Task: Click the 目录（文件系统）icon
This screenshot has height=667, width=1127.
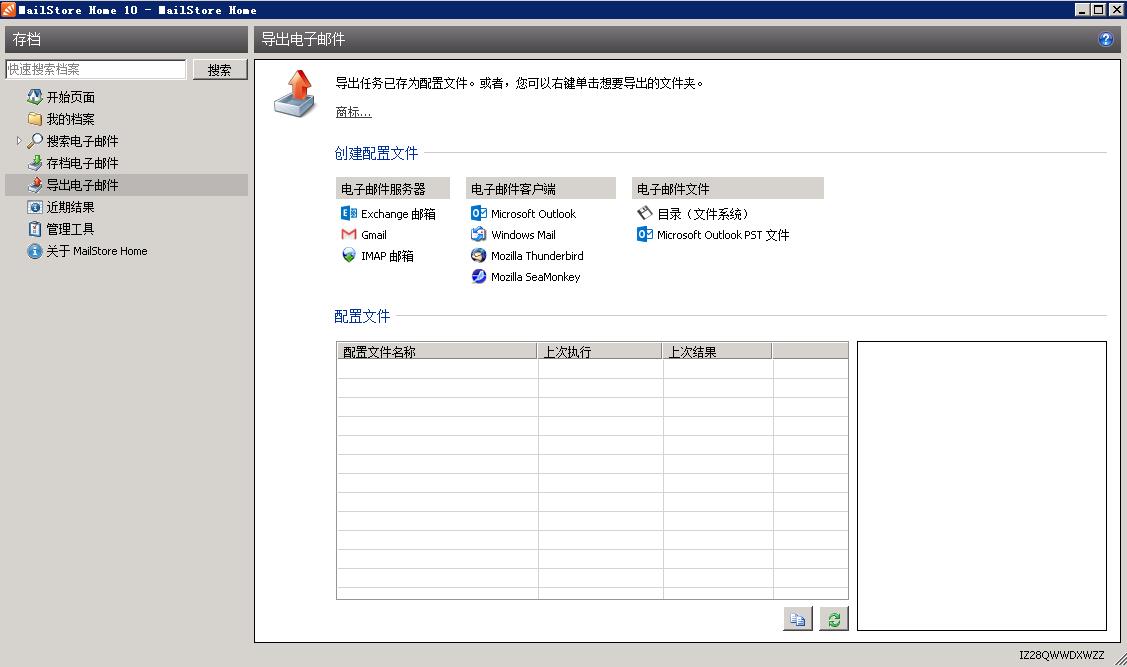Action: tap(645, 213)
